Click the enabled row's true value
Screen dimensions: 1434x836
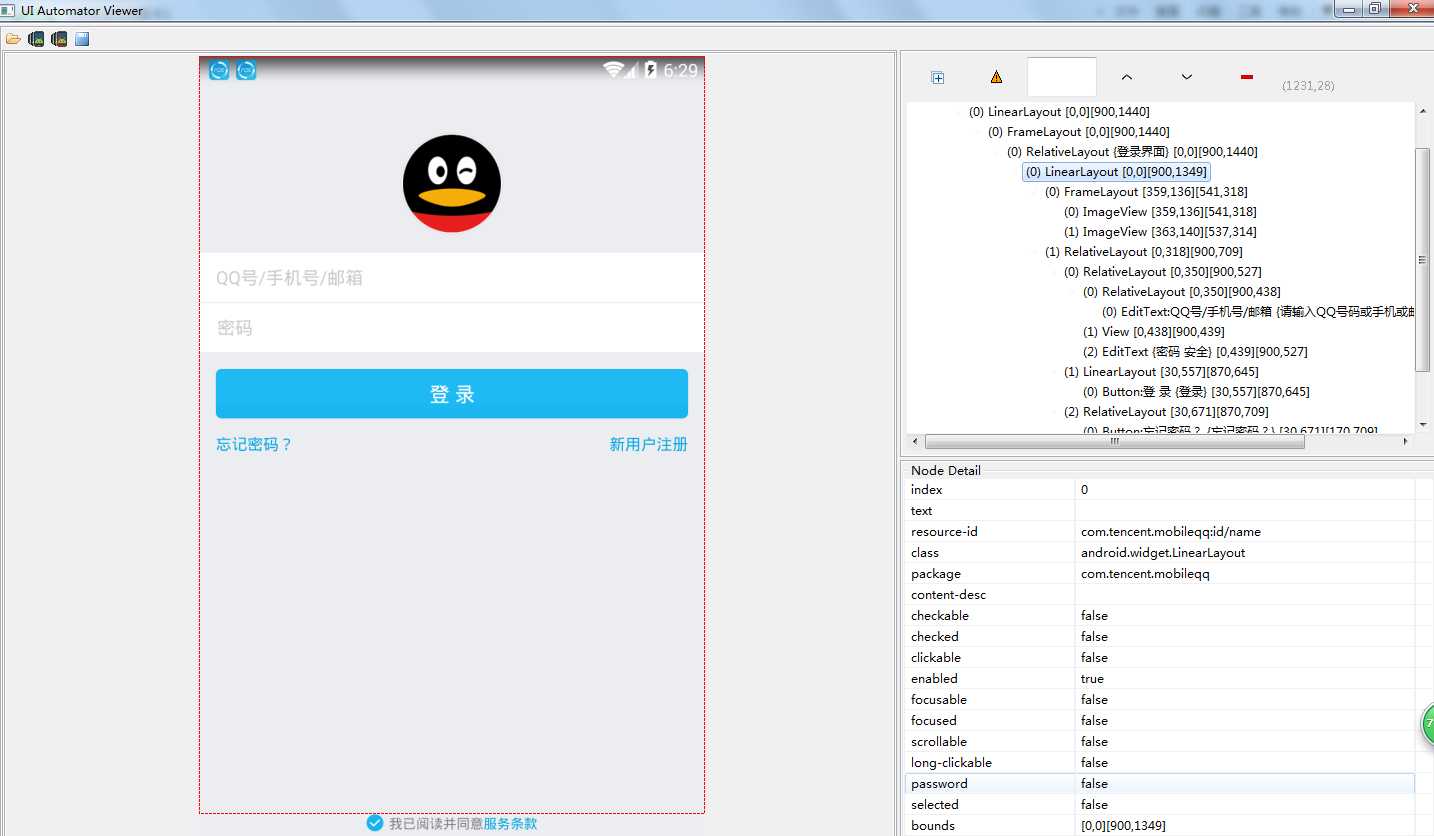click(x=1092, y=679)
